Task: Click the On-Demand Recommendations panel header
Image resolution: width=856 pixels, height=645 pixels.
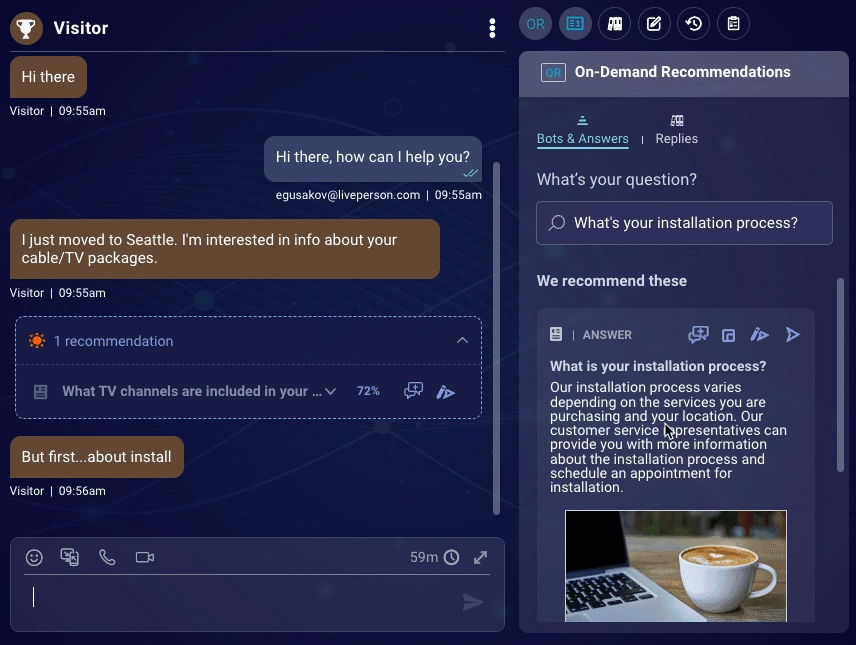Action: point(683,73)
